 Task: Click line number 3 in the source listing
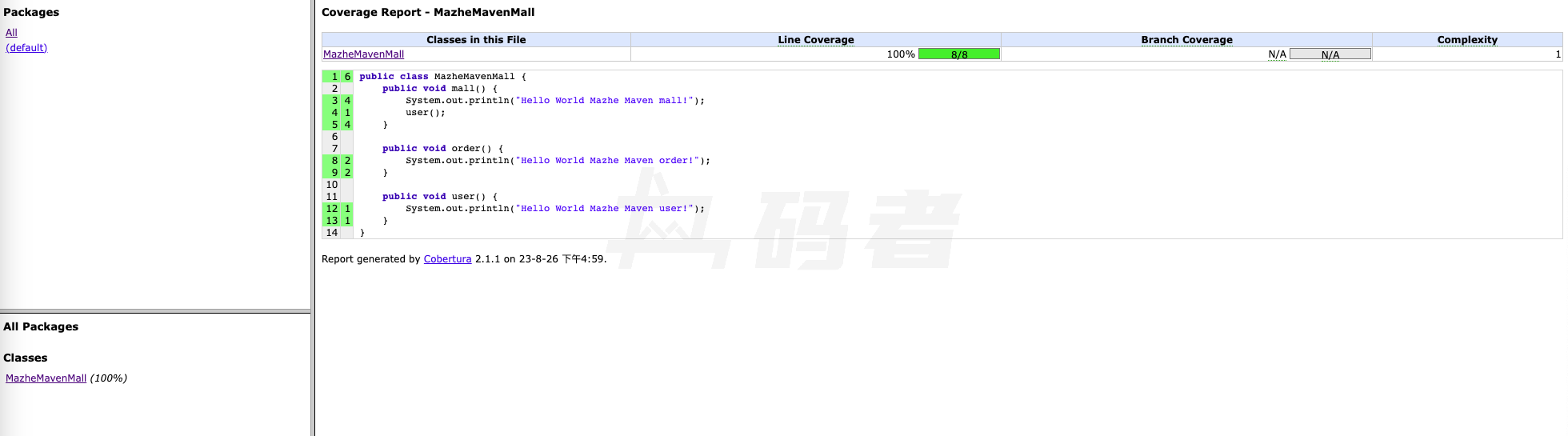[334, 101]
